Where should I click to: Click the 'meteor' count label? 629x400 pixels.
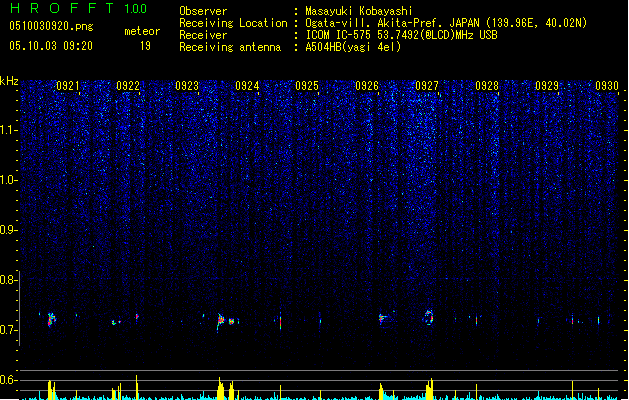[142, 31]
